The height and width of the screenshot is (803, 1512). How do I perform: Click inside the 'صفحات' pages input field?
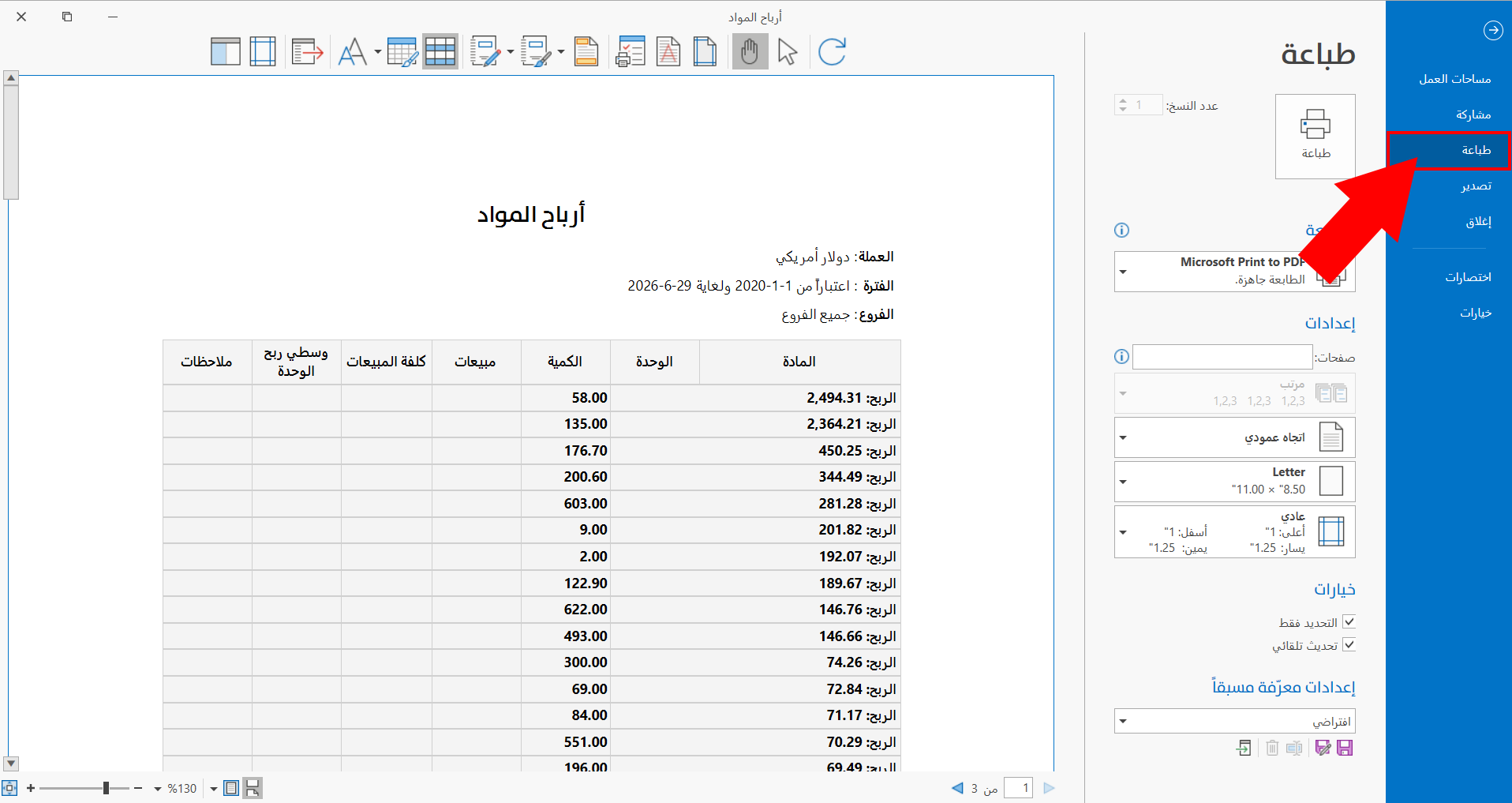[1222, 357]
